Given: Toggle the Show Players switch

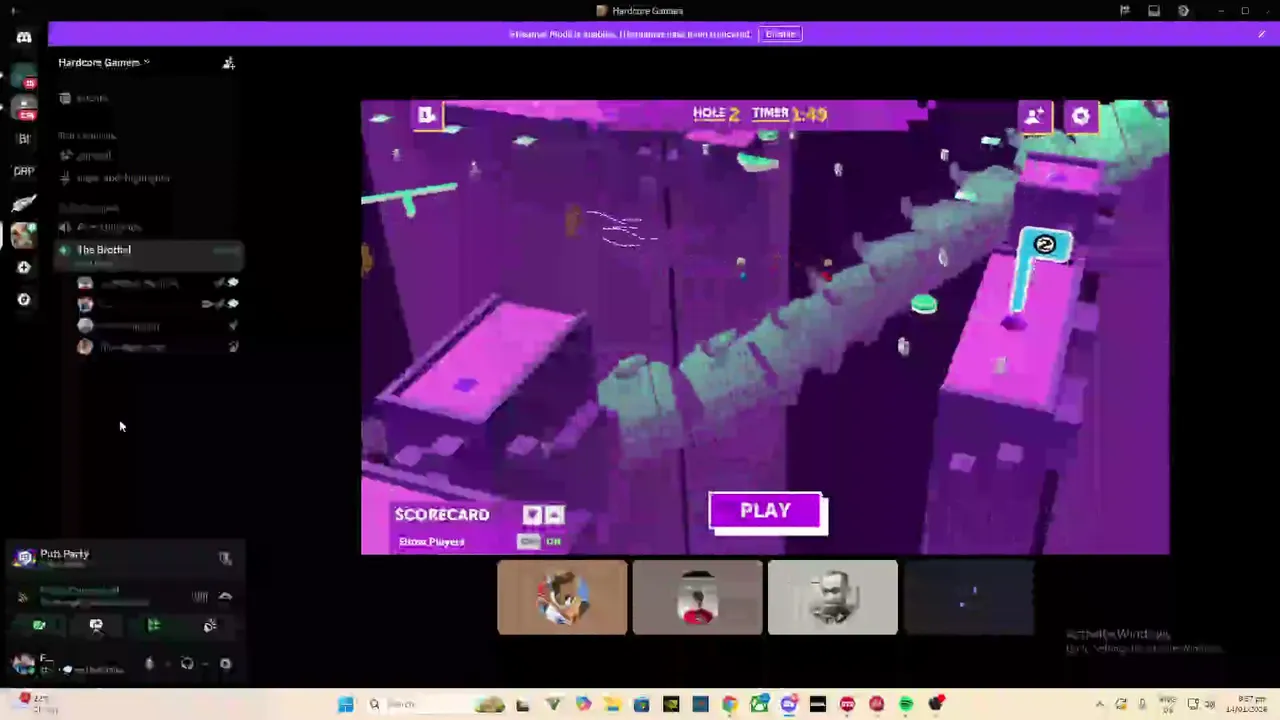Looking at the screenshot, I should click(x=540, y=541).
